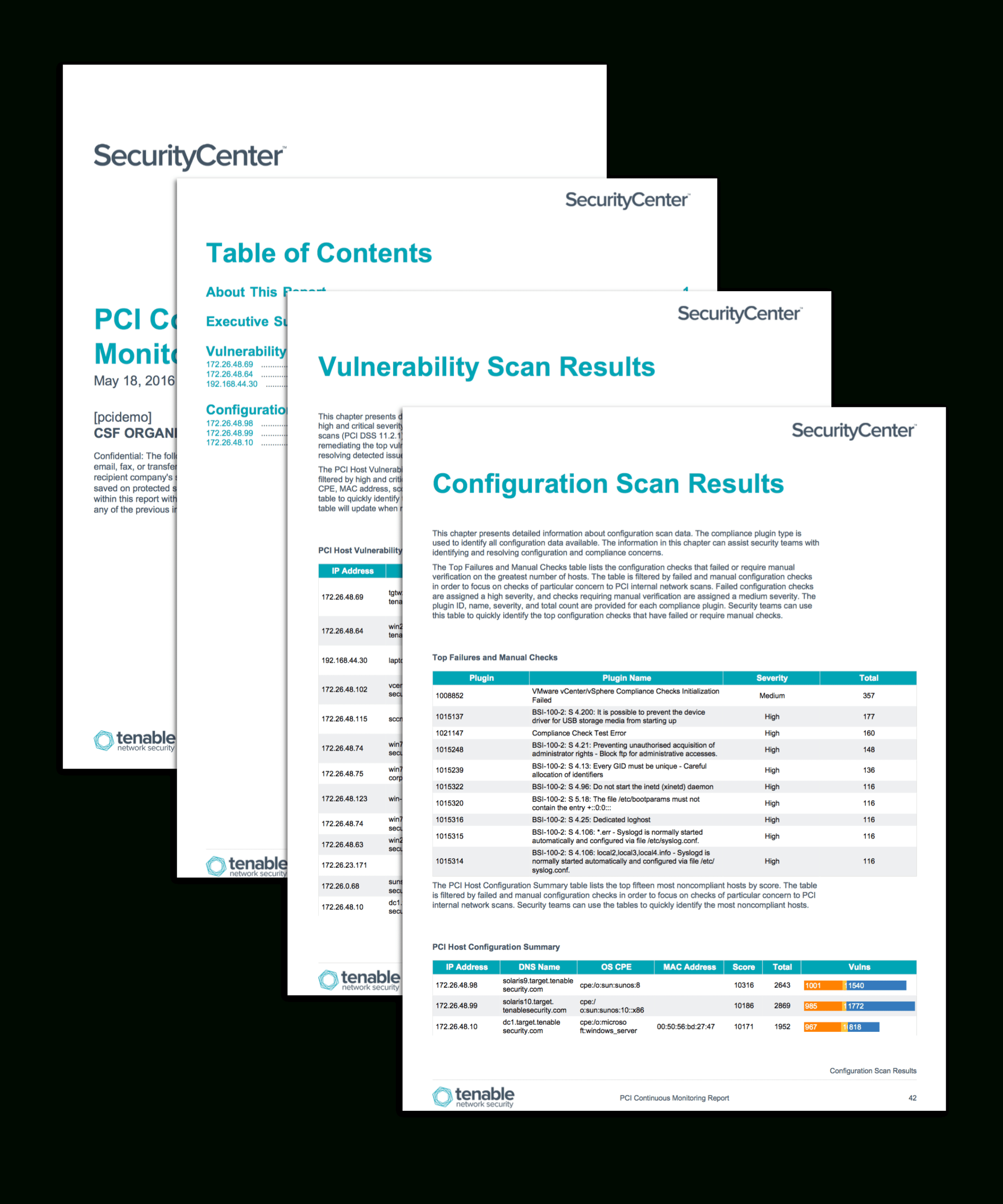Select the Plugin column header
Screen dimensions: 1003x1204
tap(481, 678)
